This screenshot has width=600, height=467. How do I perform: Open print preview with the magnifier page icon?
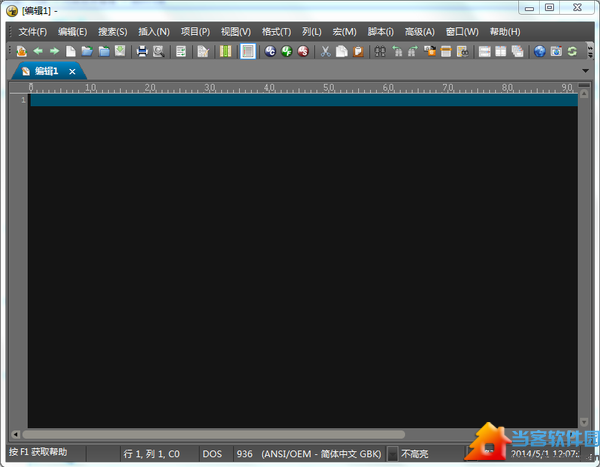click(x=158, y=51)
